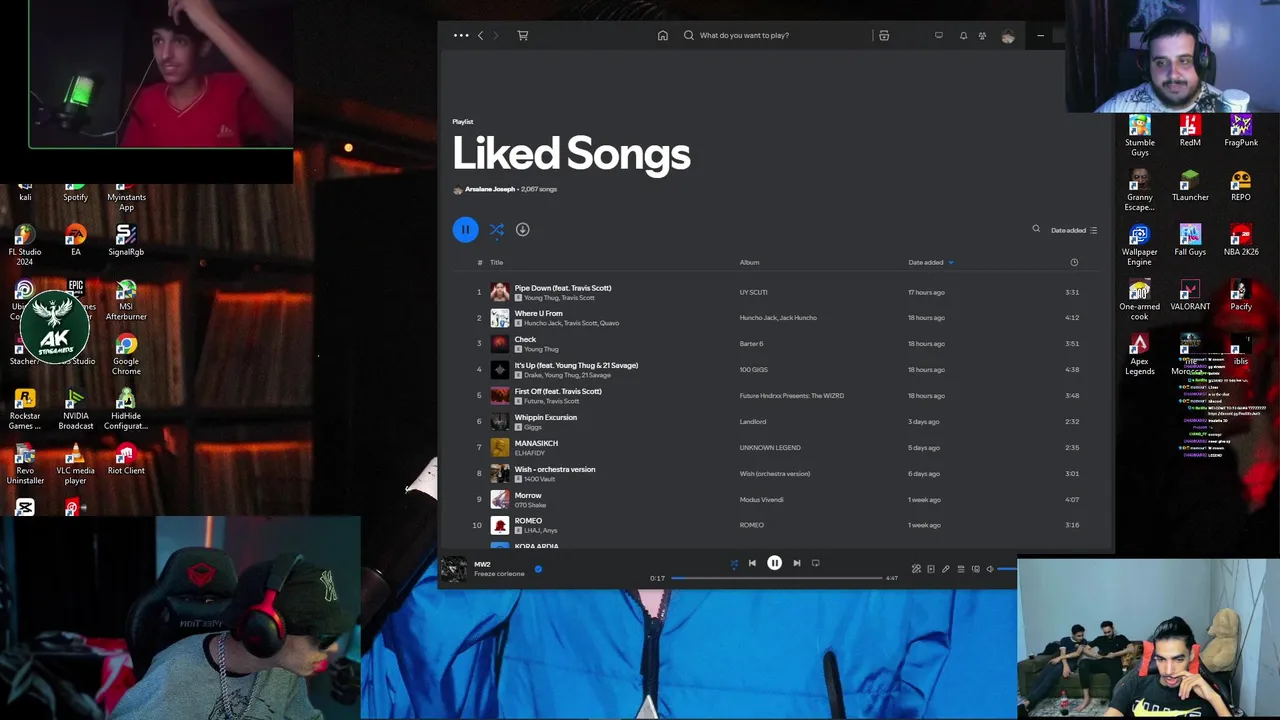Open the 'UY SCUTI' album link
This screenshot has height=720, width=1280.
click(753, 292)
